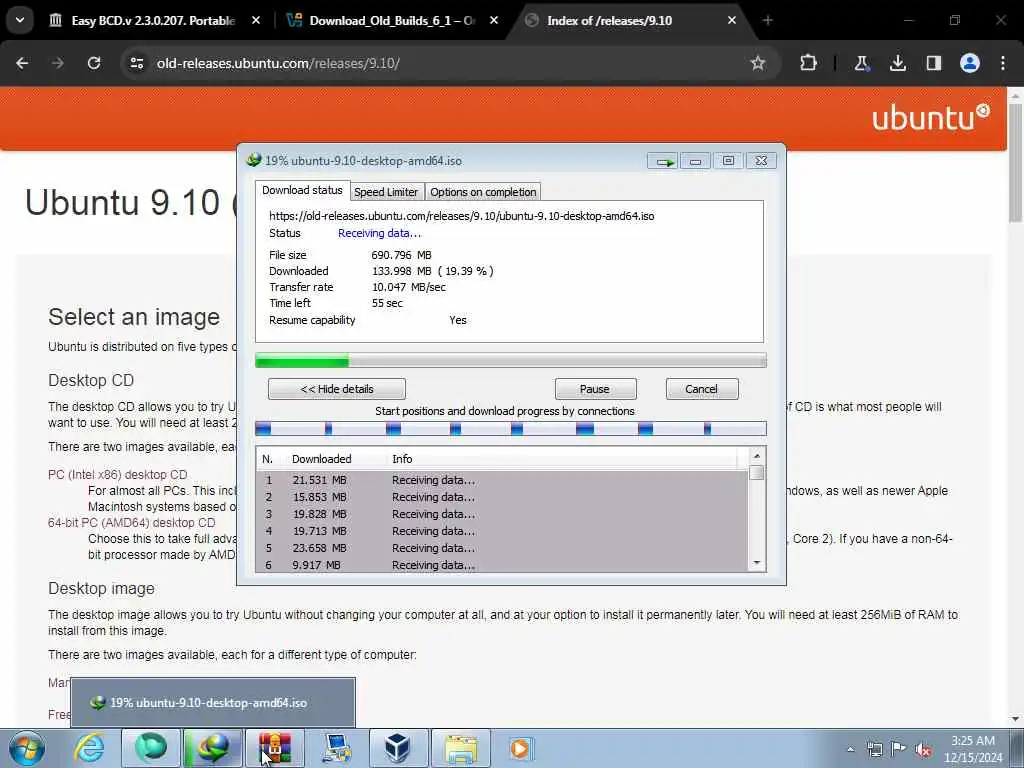Go back to the previous page

click(22, 63)
